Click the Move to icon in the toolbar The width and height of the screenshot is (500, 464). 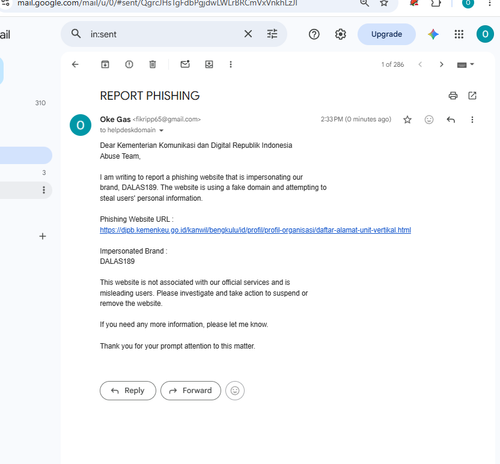point(209,64)
